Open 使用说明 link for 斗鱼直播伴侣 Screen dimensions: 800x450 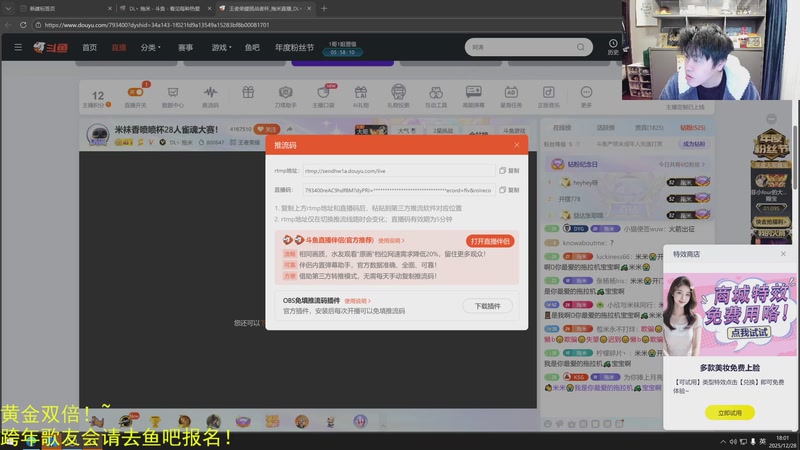point(391,240)
